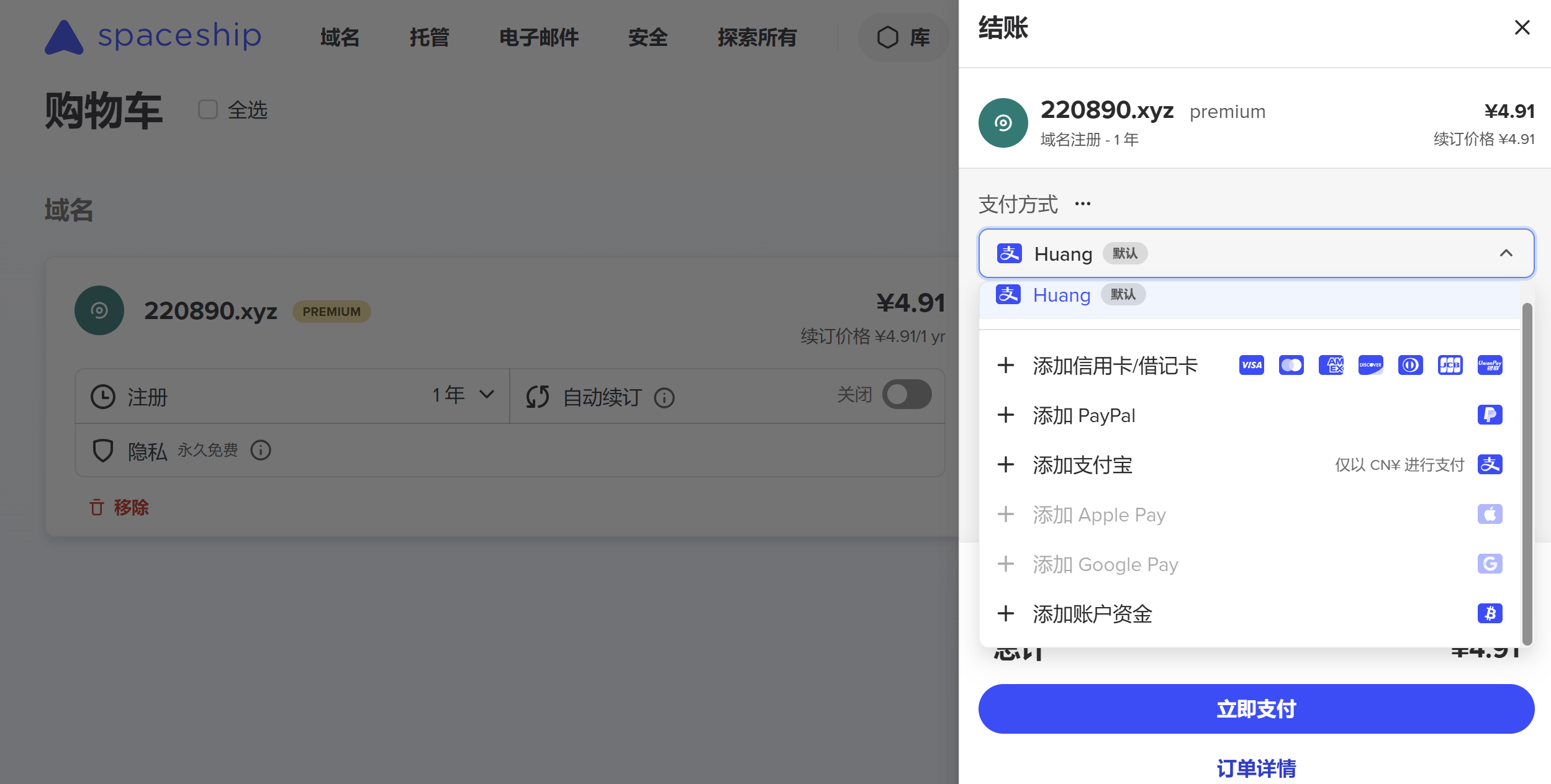
Task: Click 域名注册 - 1 年 text in checkout
Action: pos(1090,140)
